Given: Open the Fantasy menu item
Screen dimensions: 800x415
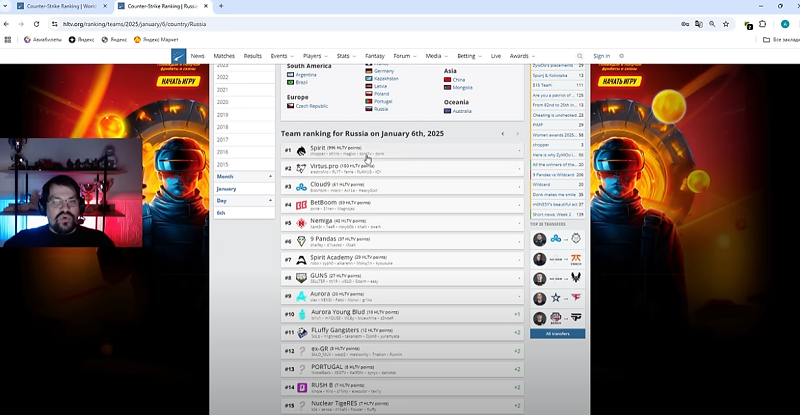Looking at the screenshot, I should [374, 56].
